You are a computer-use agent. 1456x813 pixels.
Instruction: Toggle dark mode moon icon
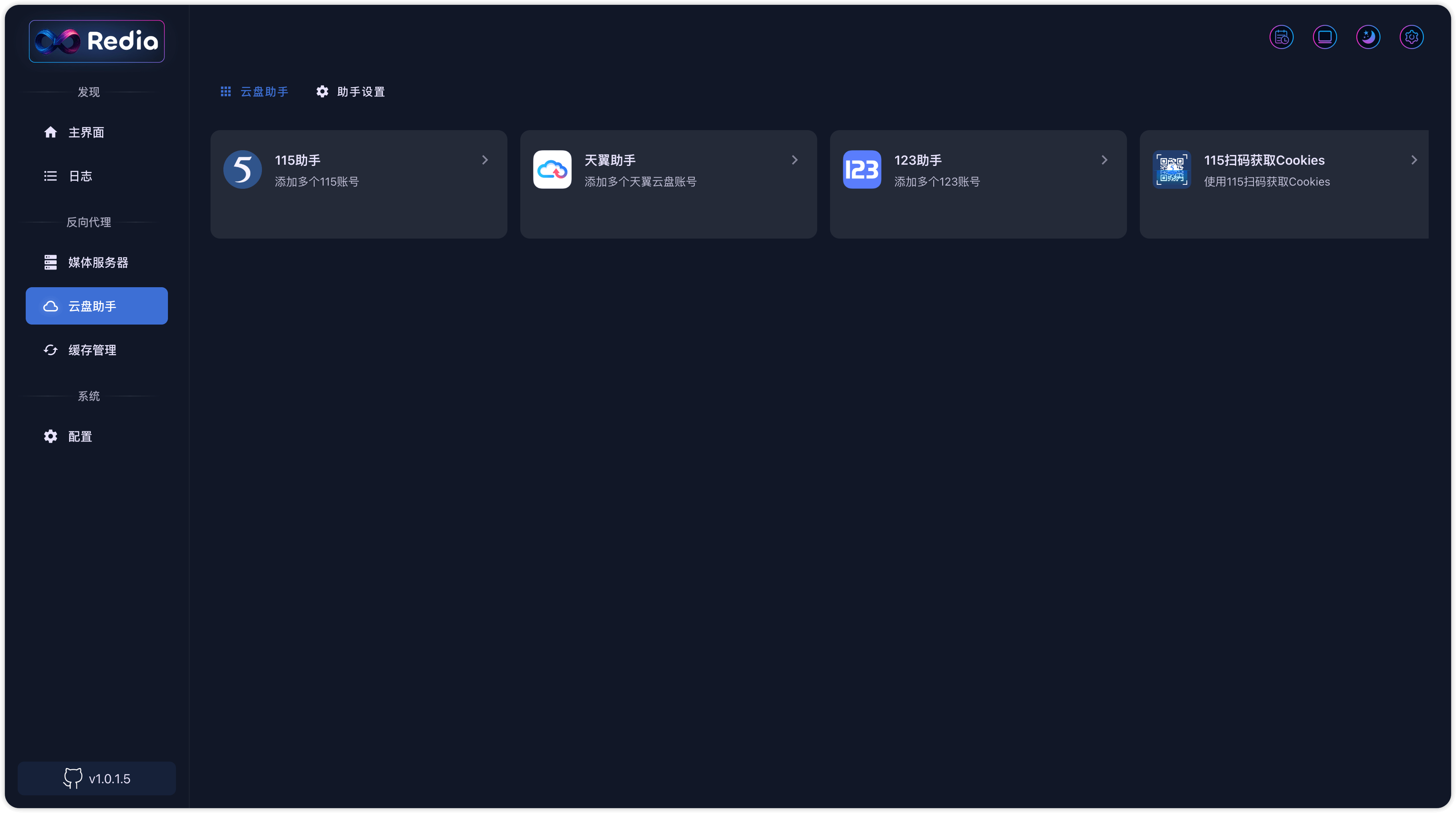click(1368, 37)
